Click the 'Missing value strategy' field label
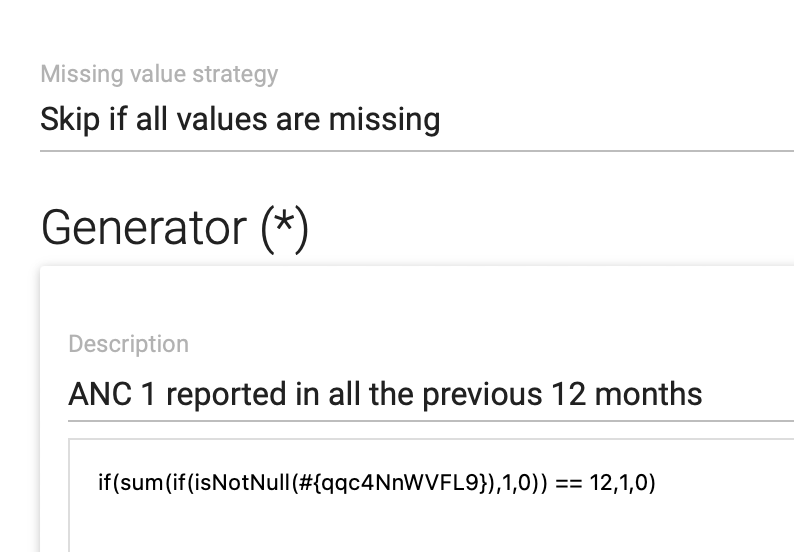 [x=159, y=74]
